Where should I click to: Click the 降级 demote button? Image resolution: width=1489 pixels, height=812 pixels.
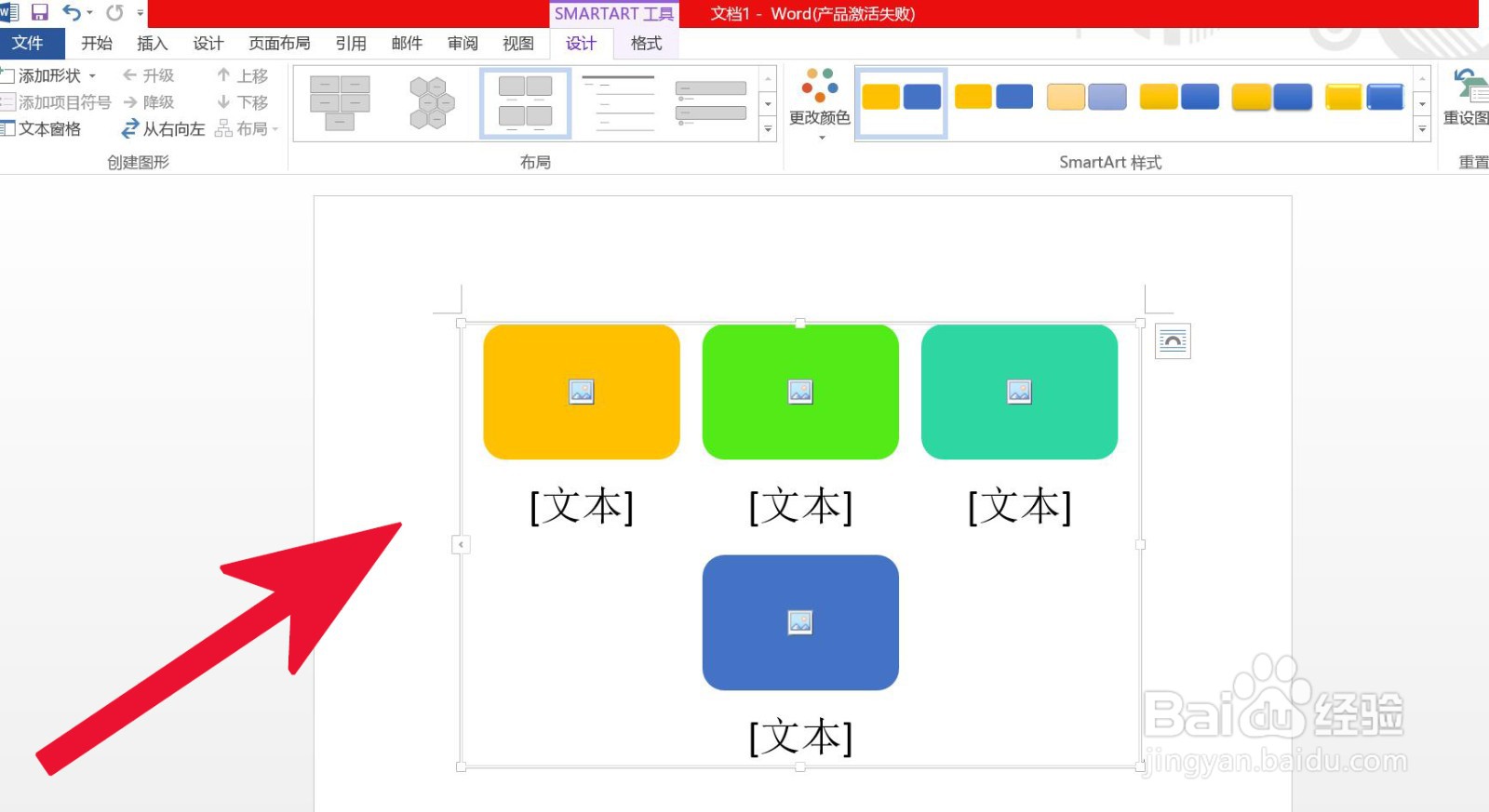149,102
